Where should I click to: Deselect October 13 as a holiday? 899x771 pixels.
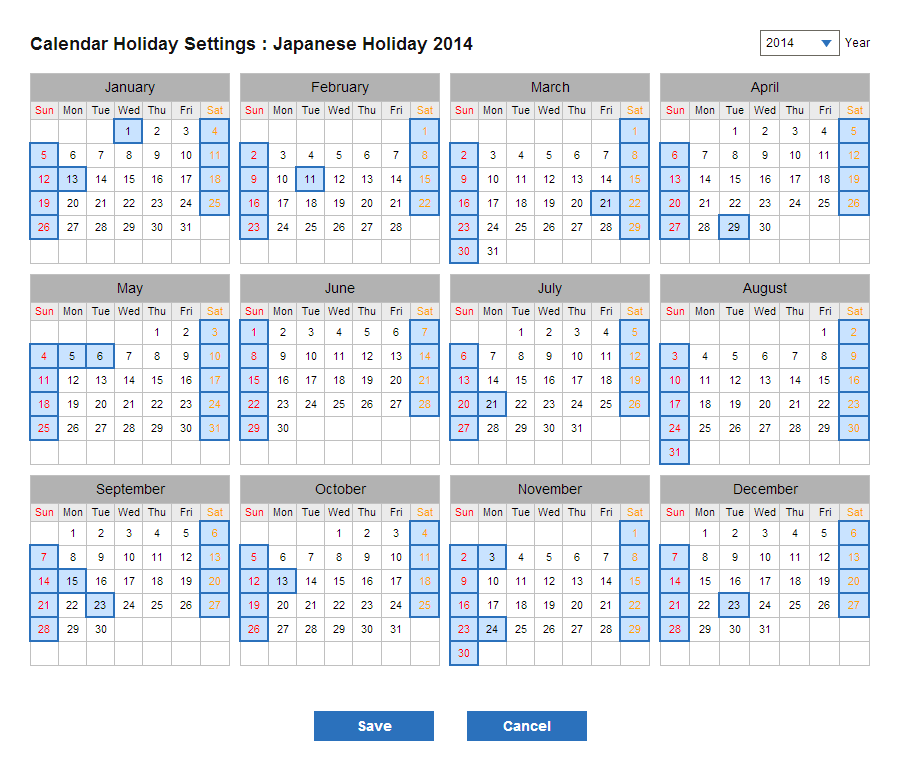pos(282,581)
